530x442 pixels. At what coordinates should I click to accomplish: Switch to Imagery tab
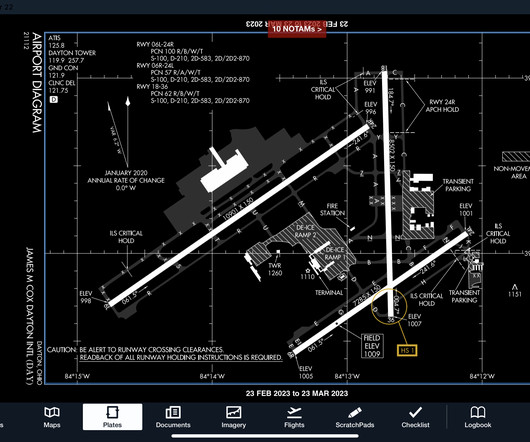click(234, 417)
